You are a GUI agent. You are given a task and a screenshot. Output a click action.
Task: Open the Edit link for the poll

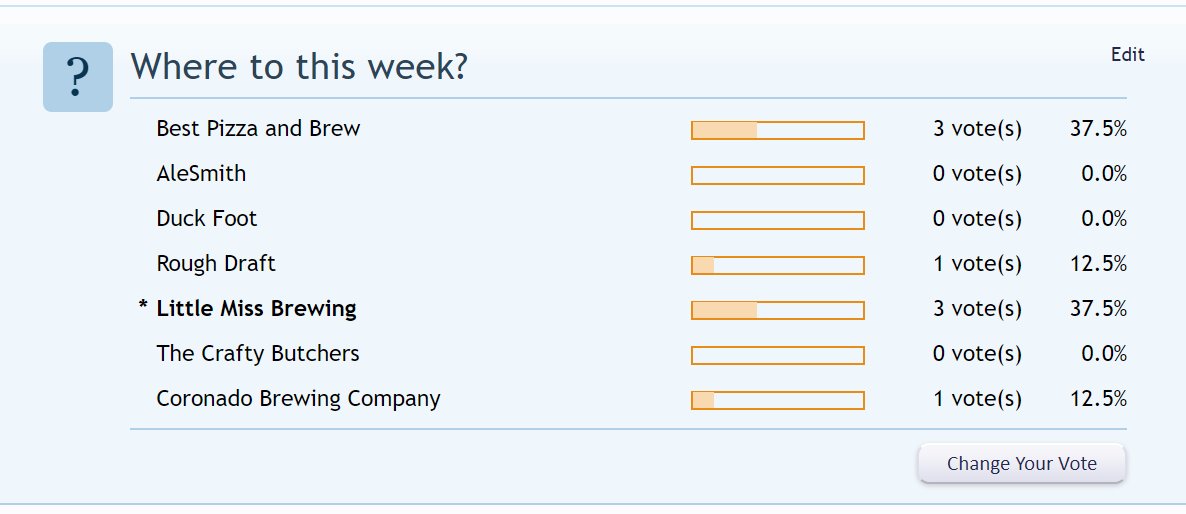(x=1128, y=55)
